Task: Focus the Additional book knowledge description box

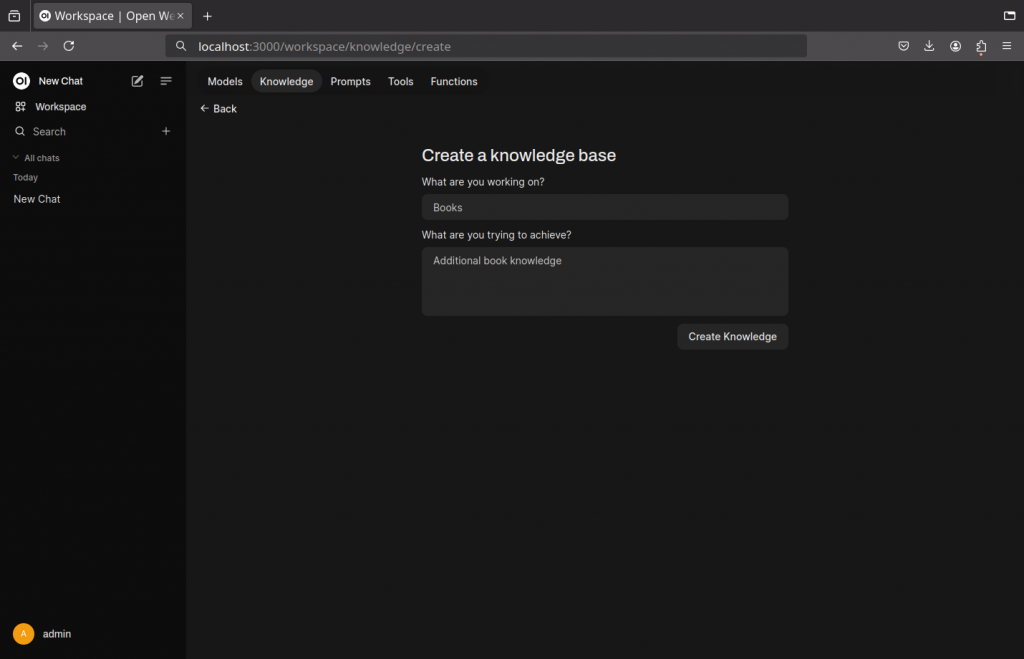Action: click(605, 281)
